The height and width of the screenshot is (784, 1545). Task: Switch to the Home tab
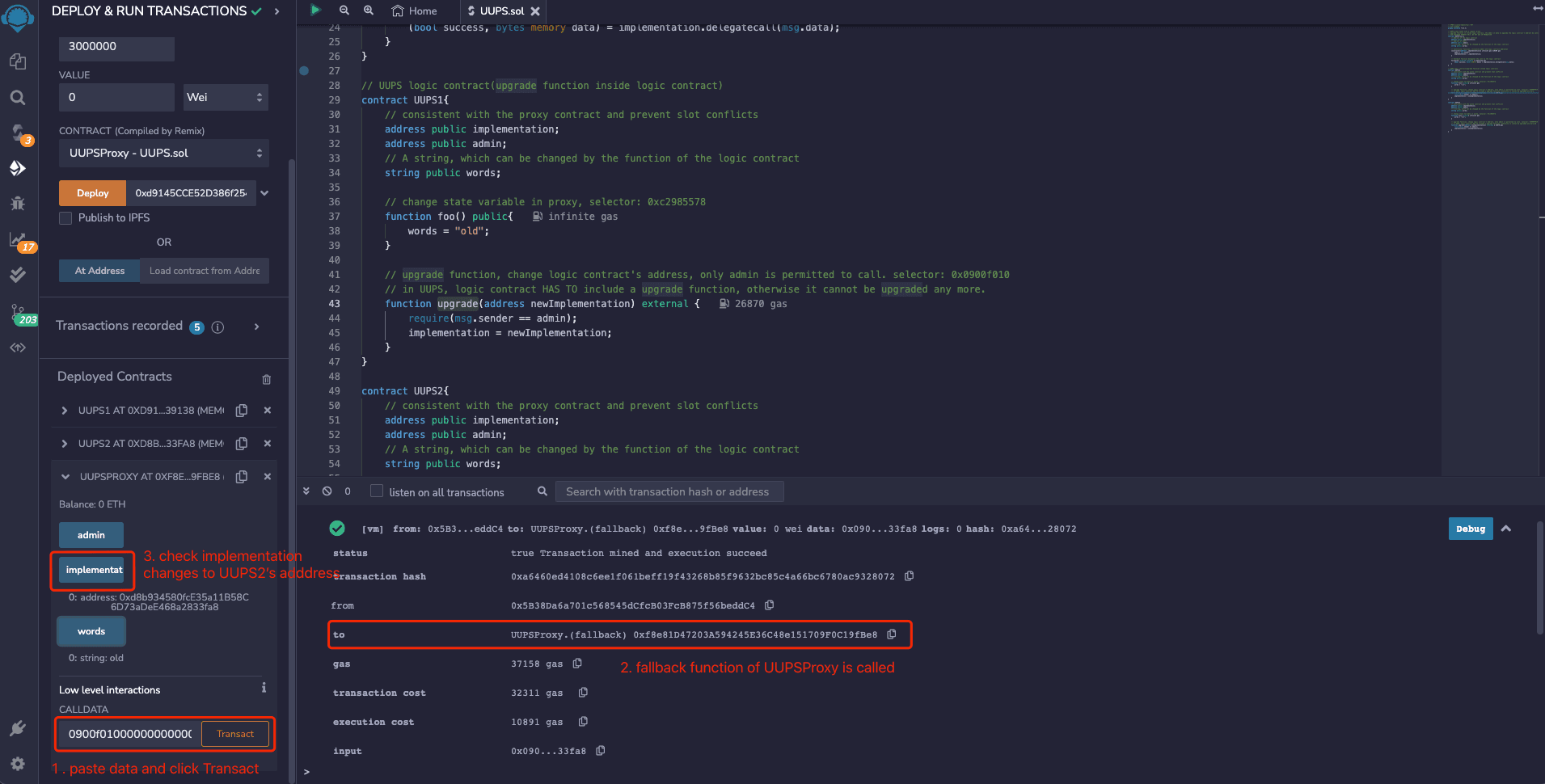click(x=415, y=11)
